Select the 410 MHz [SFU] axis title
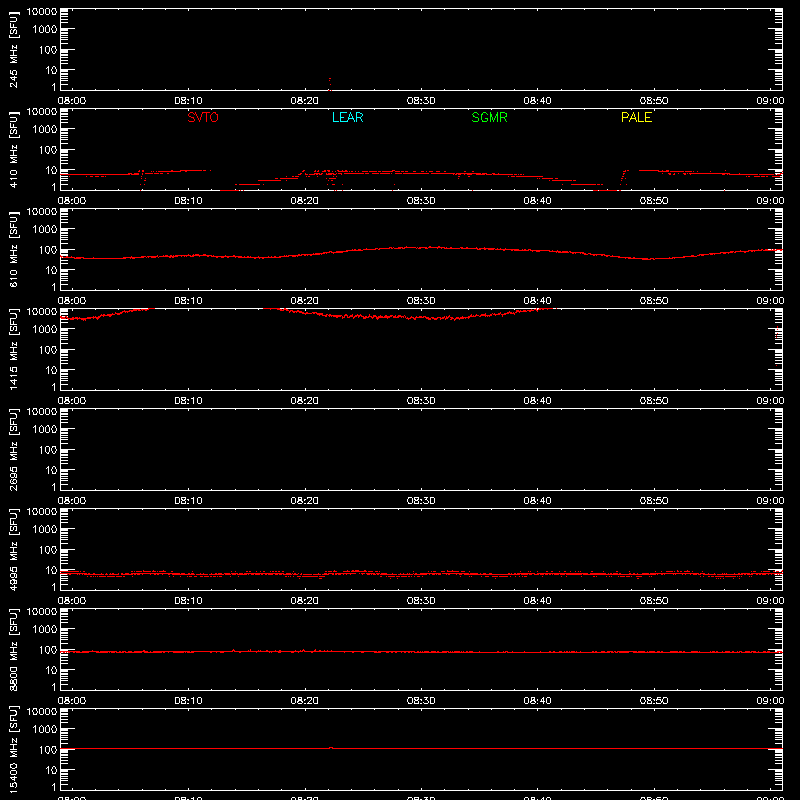Viewport: 800px width, 800px height. click(13, 149)
